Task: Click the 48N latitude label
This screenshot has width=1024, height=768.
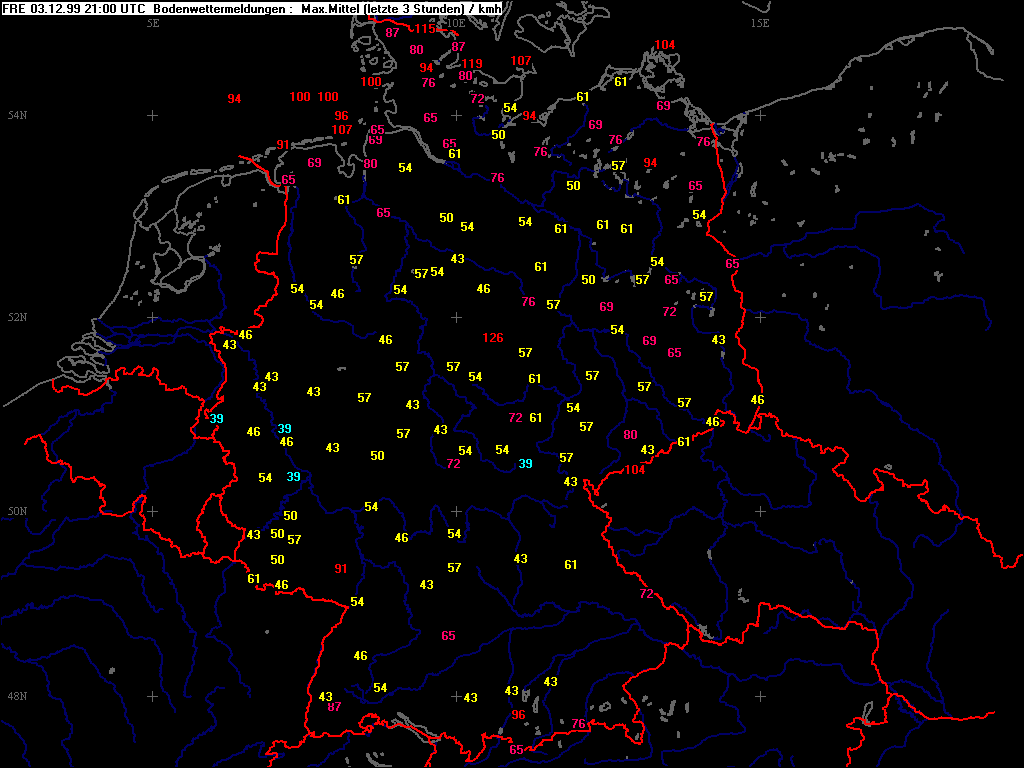Action: [17, 696]
